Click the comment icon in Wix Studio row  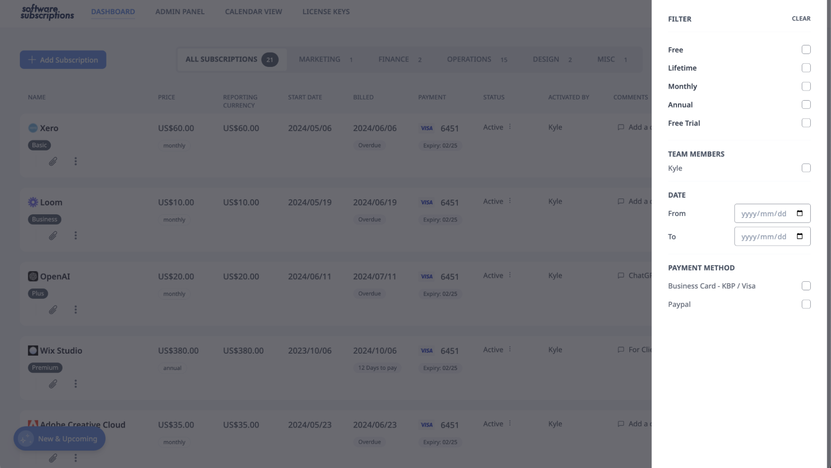(621, 350)
